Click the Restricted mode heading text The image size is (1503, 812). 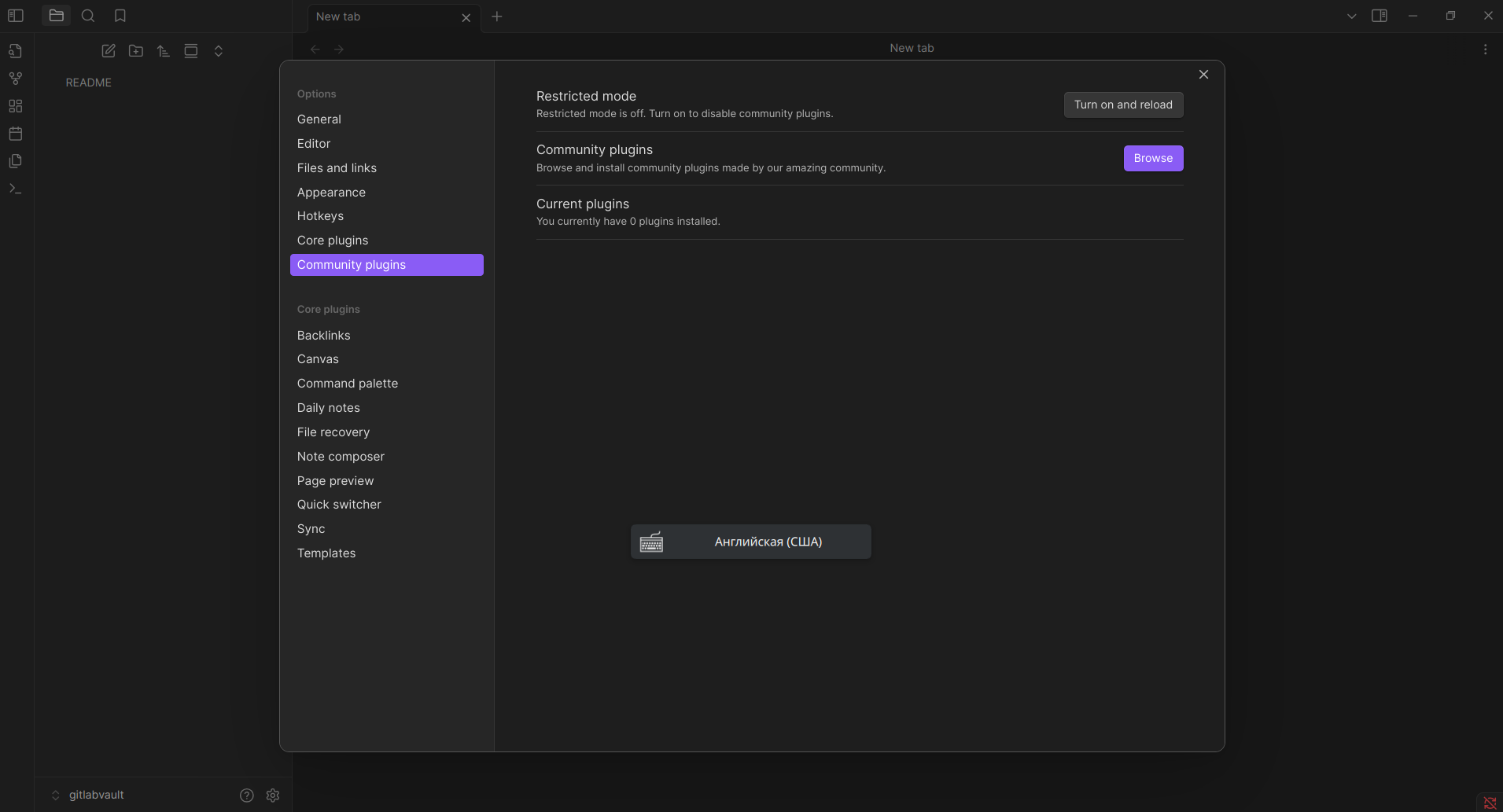click(586, 96)
